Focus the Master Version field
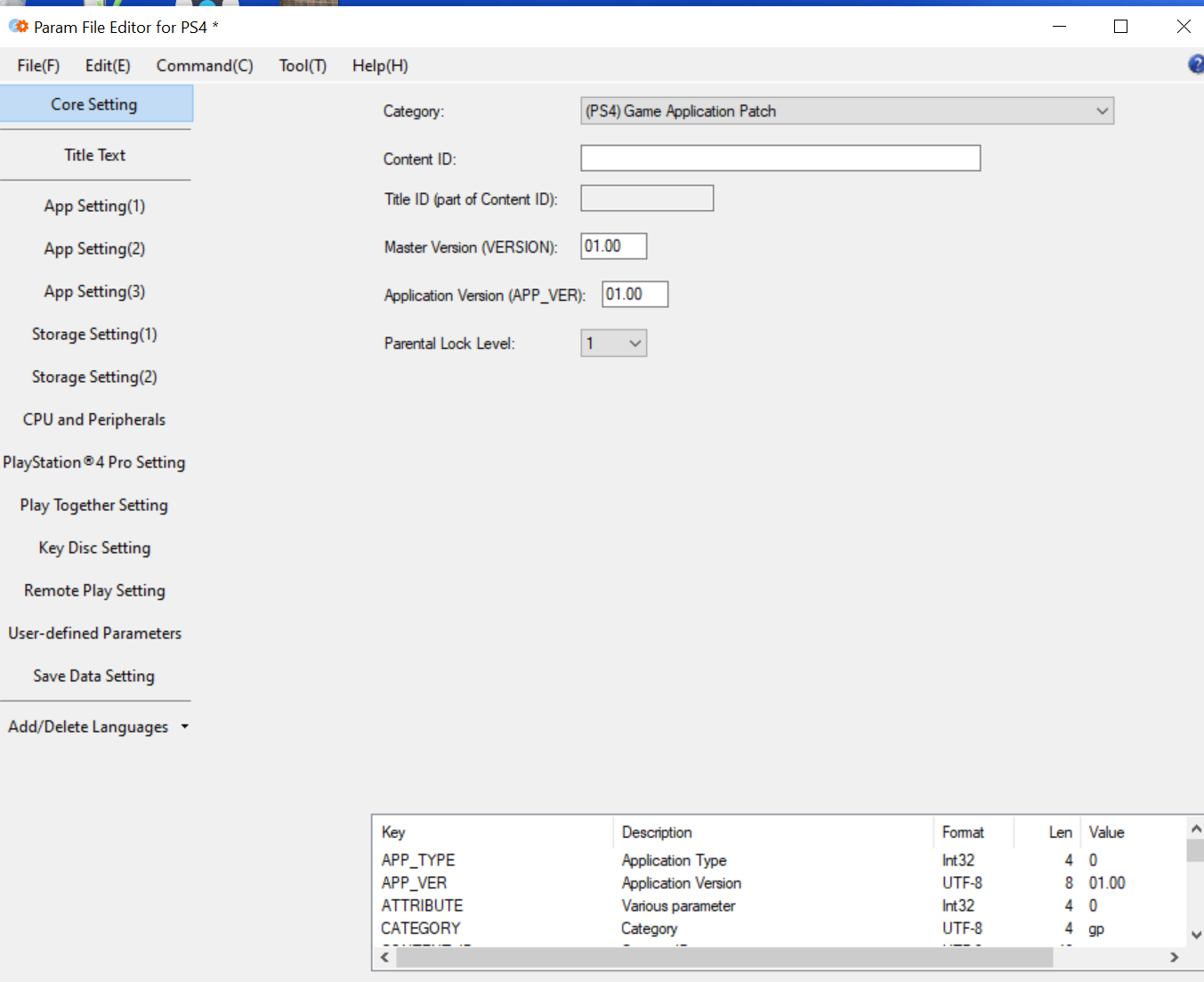 click(614, 247)
